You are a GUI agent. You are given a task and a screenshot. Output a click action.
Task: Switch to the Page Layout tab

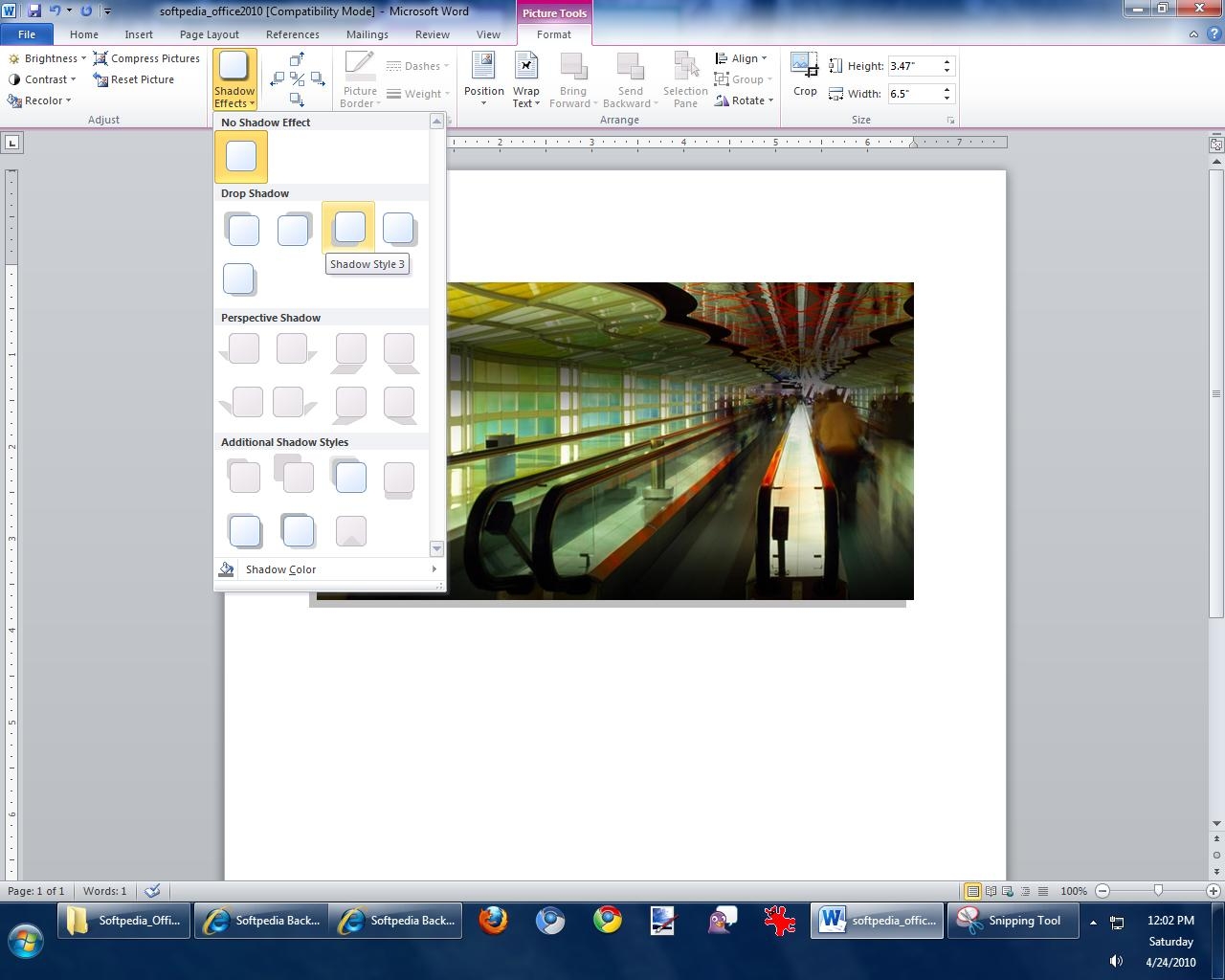click(x=209, y=34)
